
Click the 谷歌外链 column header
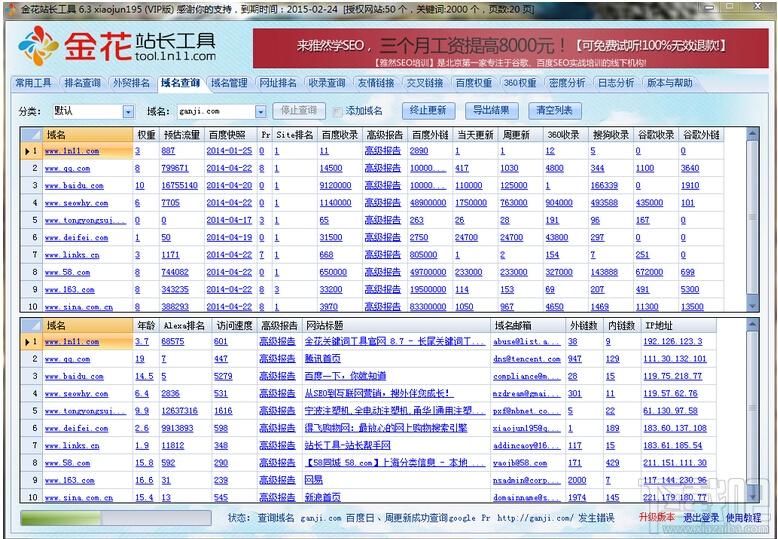(701, 135)
